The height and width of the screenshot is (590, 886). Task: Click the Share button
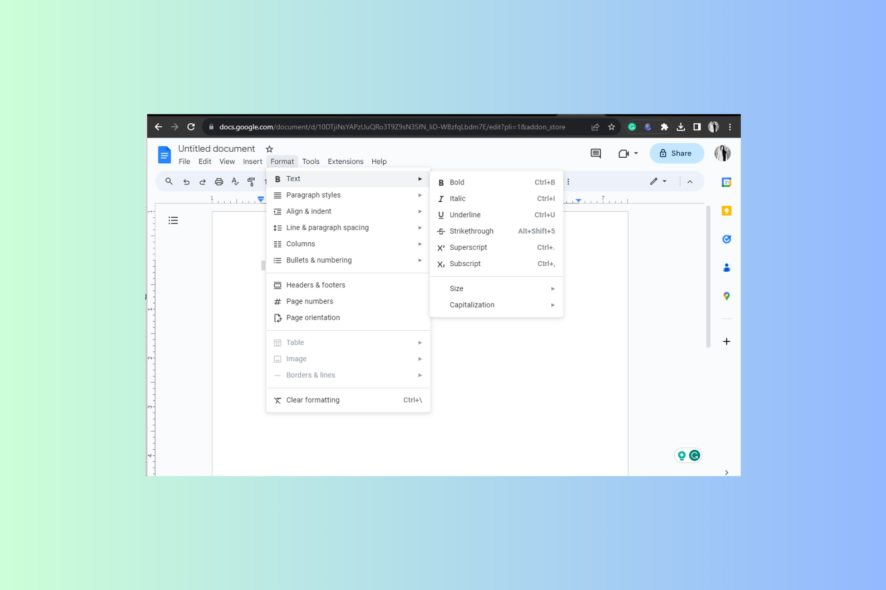[x=676, y=153]
